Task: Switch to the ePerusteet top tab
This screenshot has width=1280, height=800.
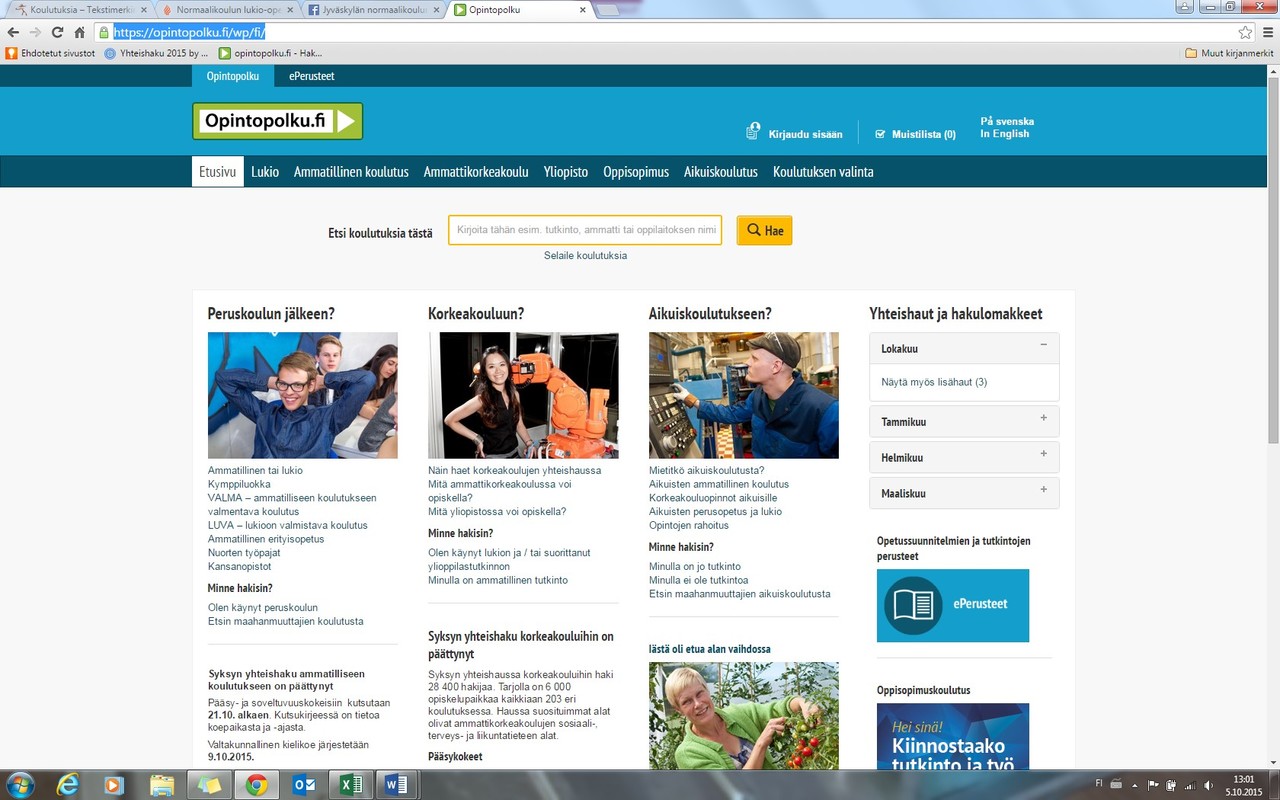Action: pyautogui.click(x=311, y=76)
